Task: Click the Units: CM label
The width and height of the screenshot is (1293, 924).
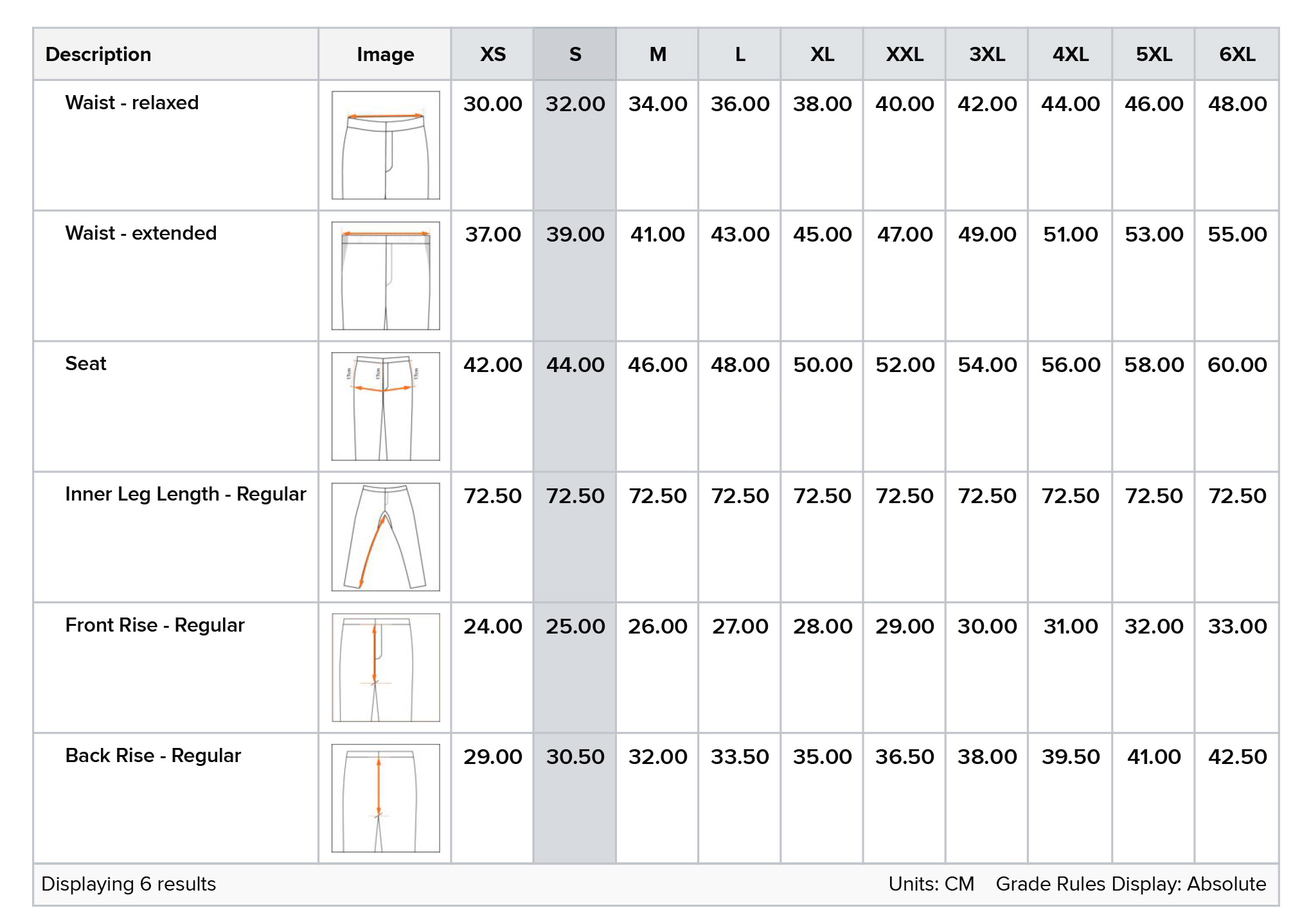Action: 931,884
